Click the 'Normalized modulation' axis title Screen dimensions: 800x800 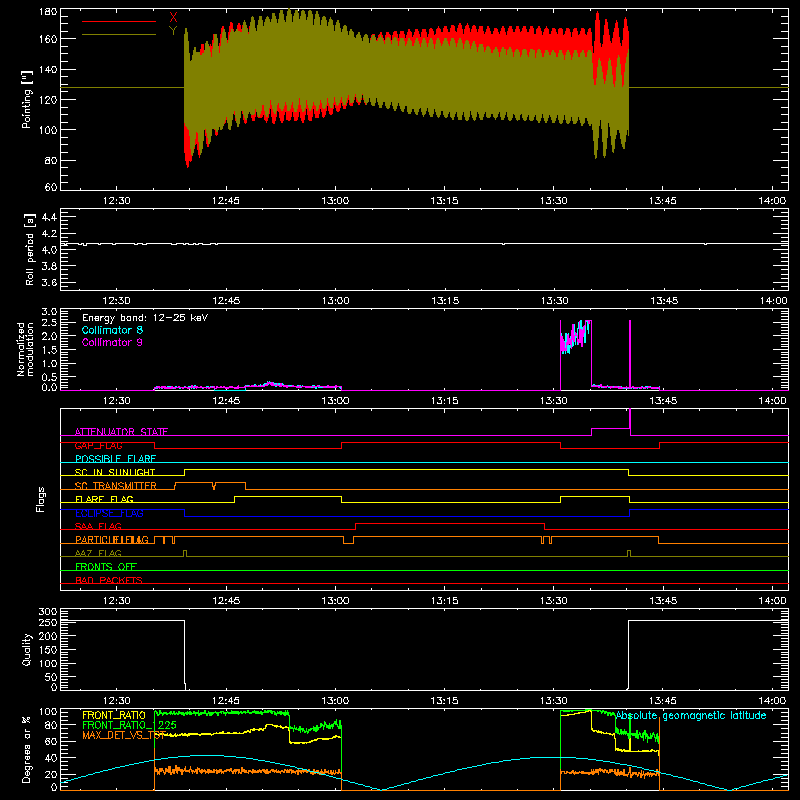click(25, 349)
